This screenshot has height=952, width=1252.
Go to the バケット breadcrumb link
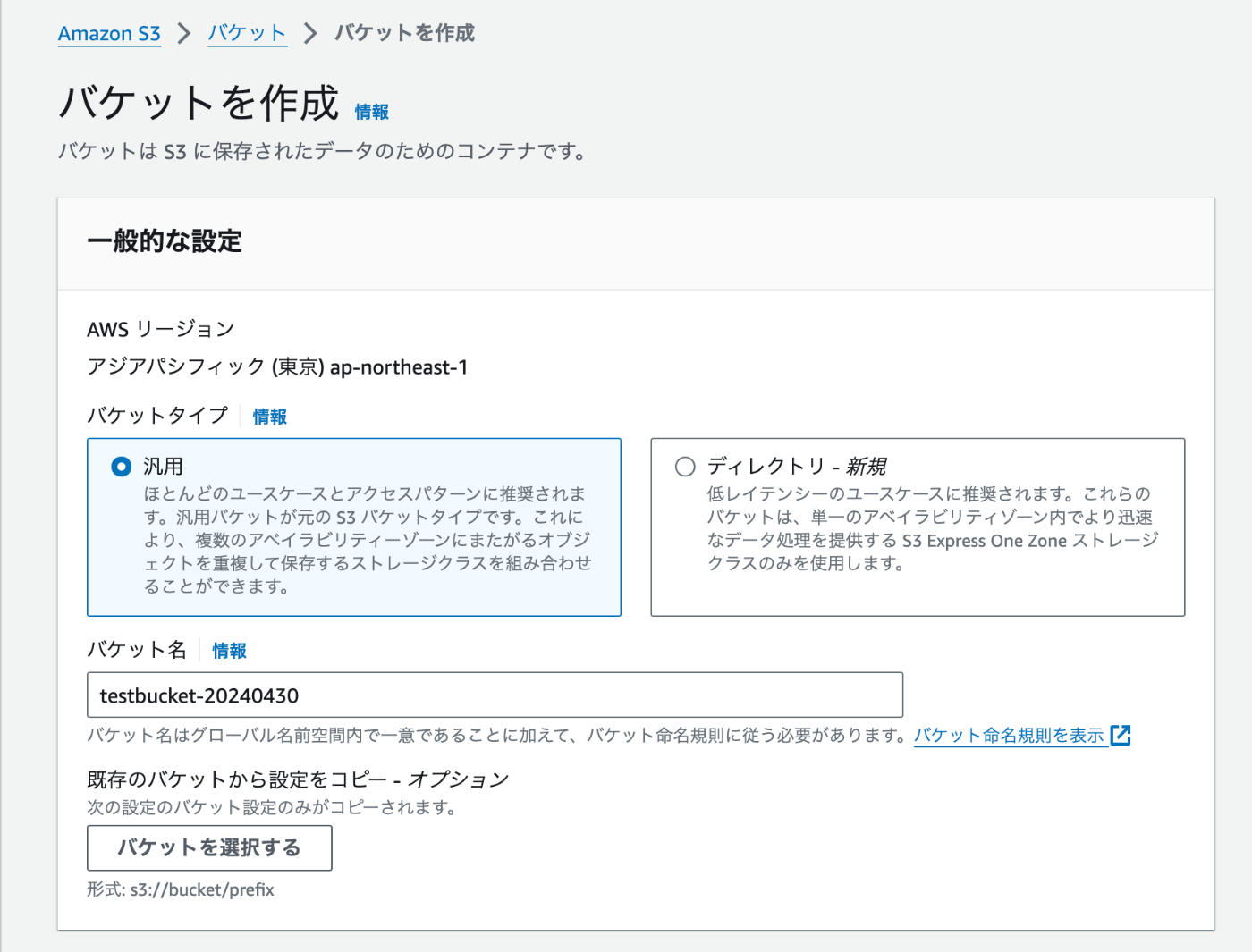[247, 34]
